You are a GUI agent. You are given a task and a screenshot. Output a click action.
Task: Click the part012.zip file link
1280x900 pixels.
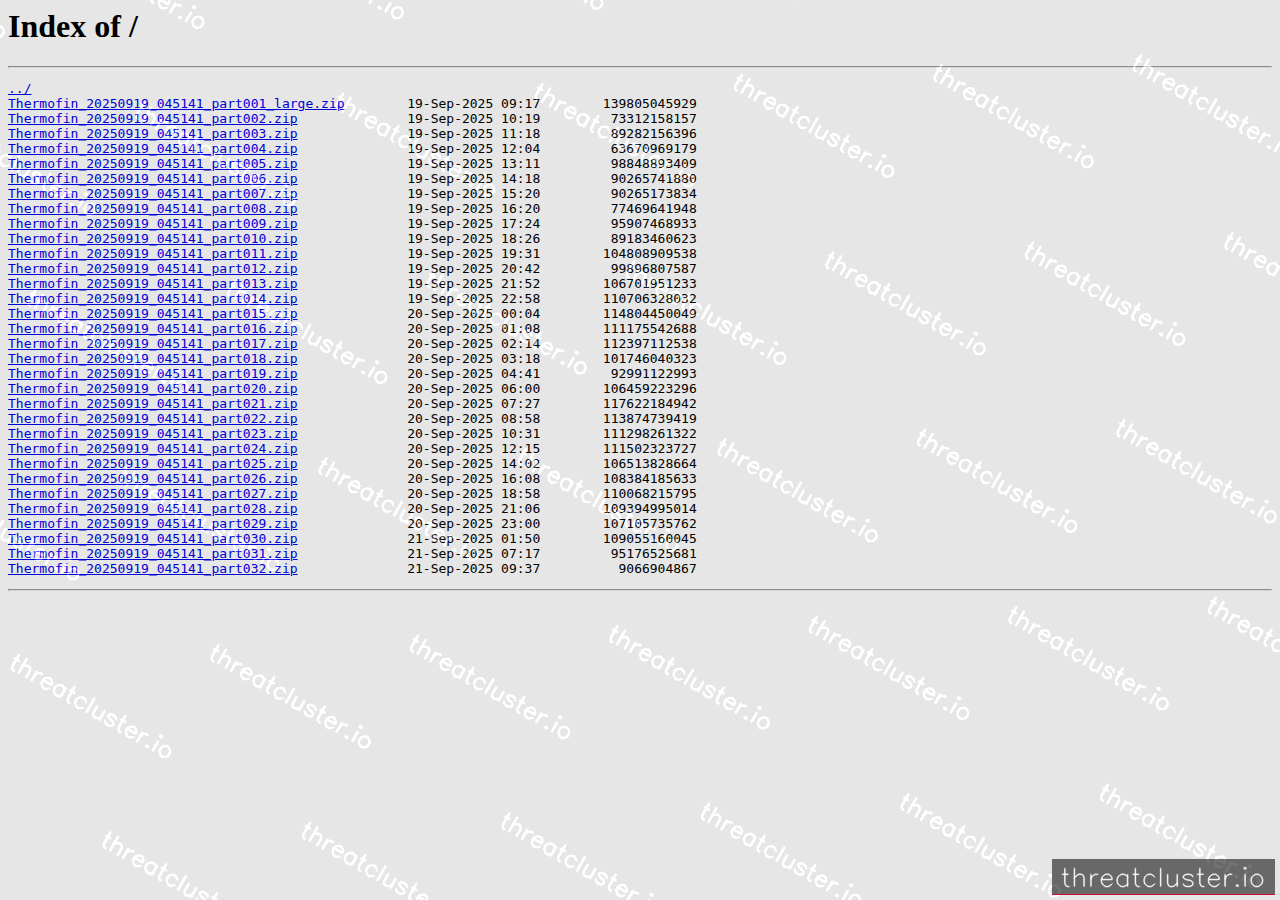[153, 269]
